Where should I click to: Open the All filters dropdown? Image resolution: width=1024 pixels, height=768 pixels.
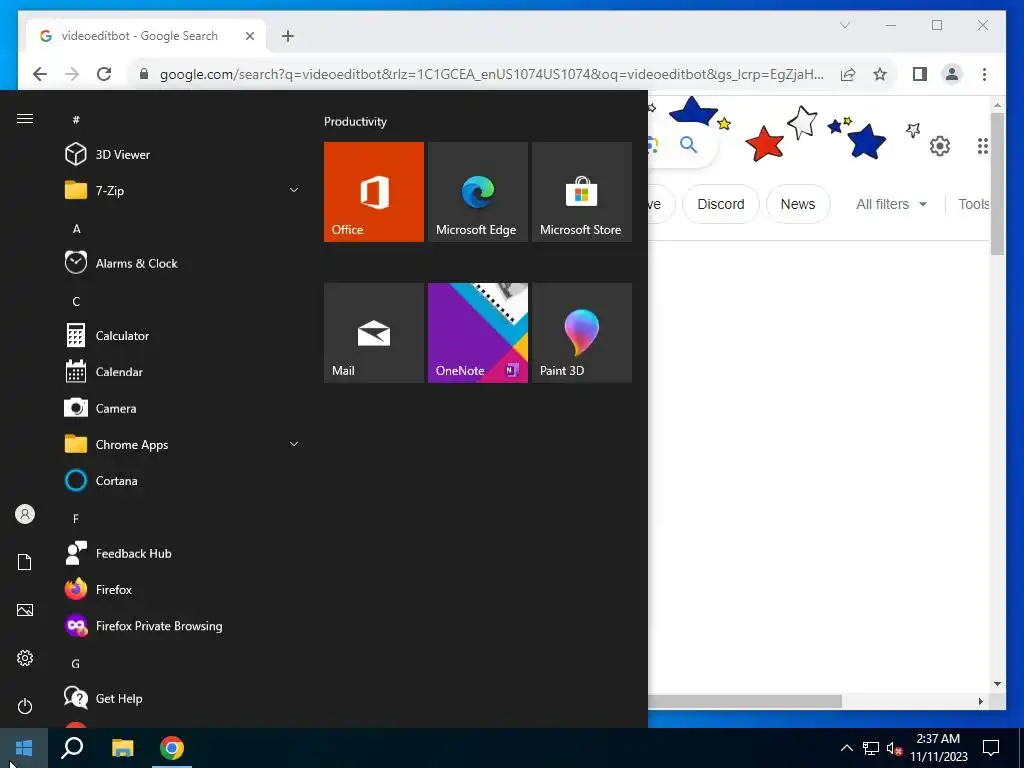[x=891, y=204]
